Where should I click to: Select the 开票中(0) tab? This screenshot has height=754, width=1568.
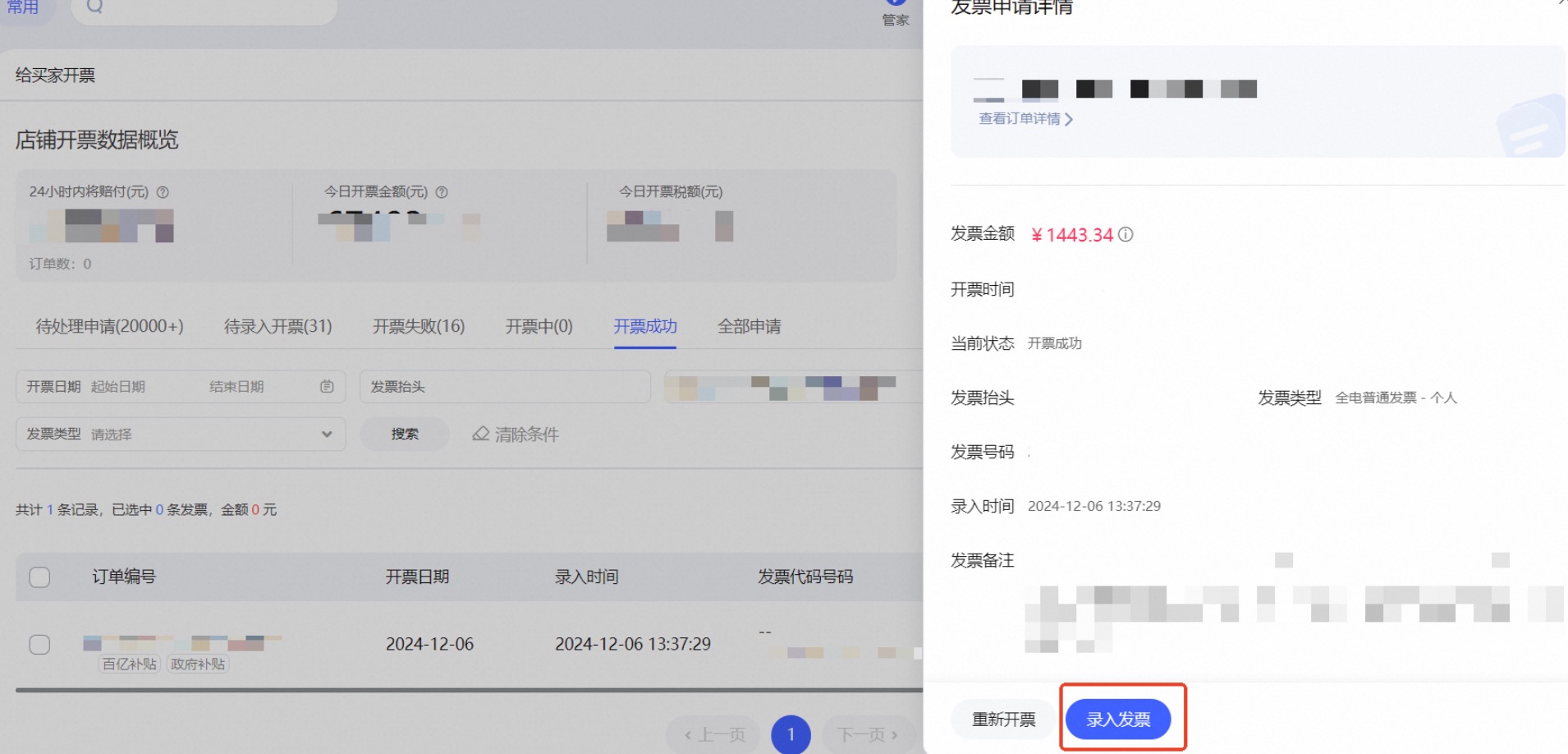click(x=539, y=327)
